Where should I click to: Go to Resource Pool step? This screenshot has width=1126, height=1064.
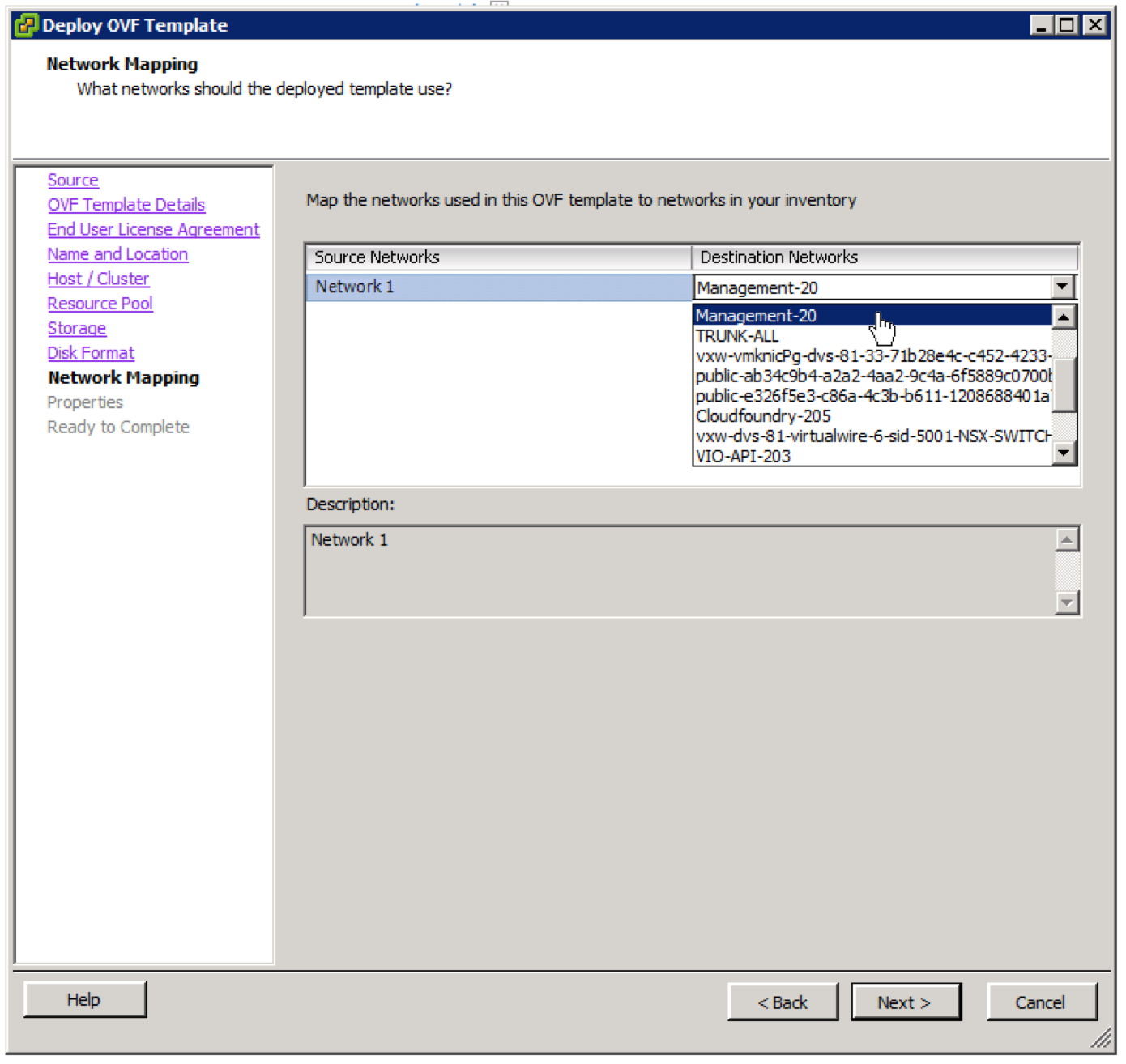(100, 304)
